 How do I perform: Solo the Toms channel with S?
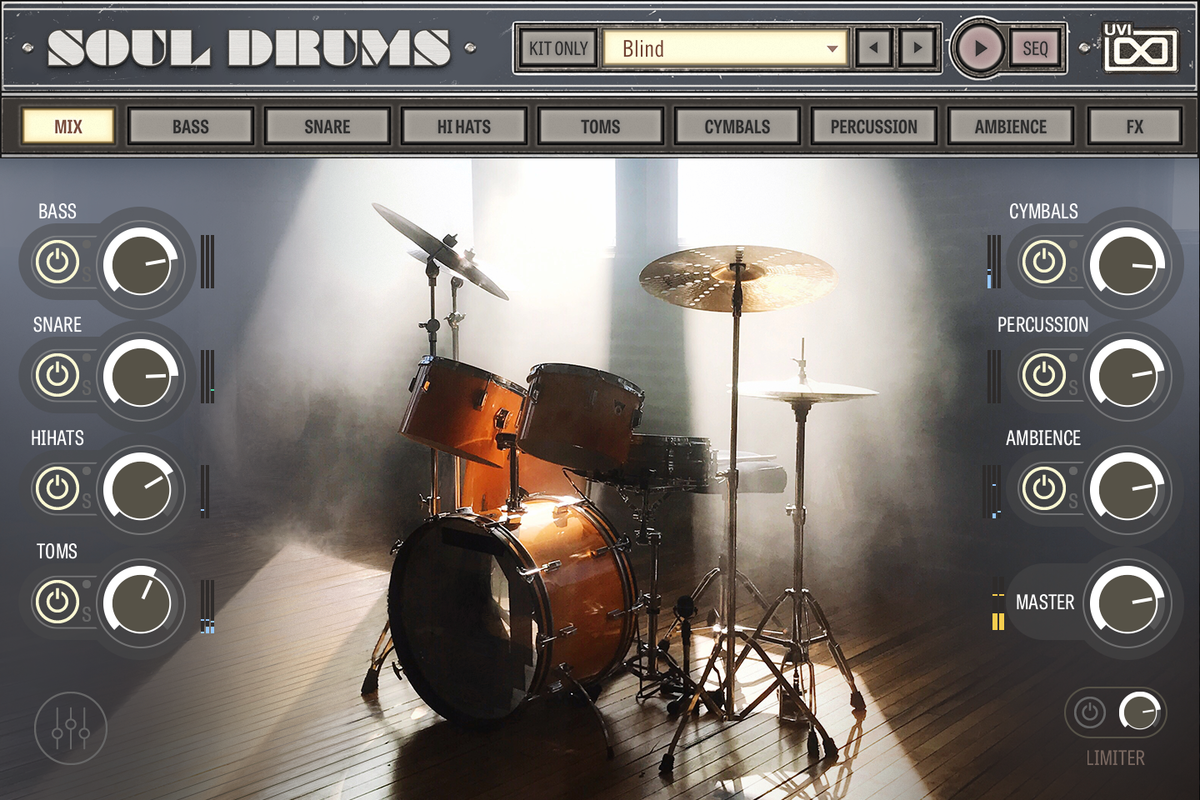(x=87, y=614)
